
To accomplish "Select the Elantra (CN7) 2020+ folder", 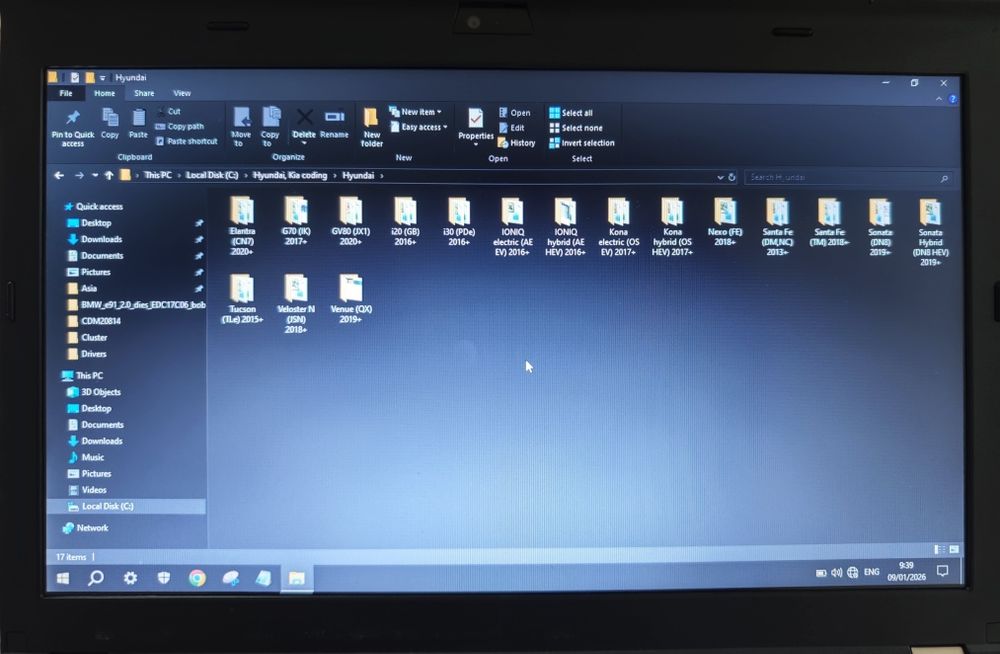I will (x=242, y=226).
